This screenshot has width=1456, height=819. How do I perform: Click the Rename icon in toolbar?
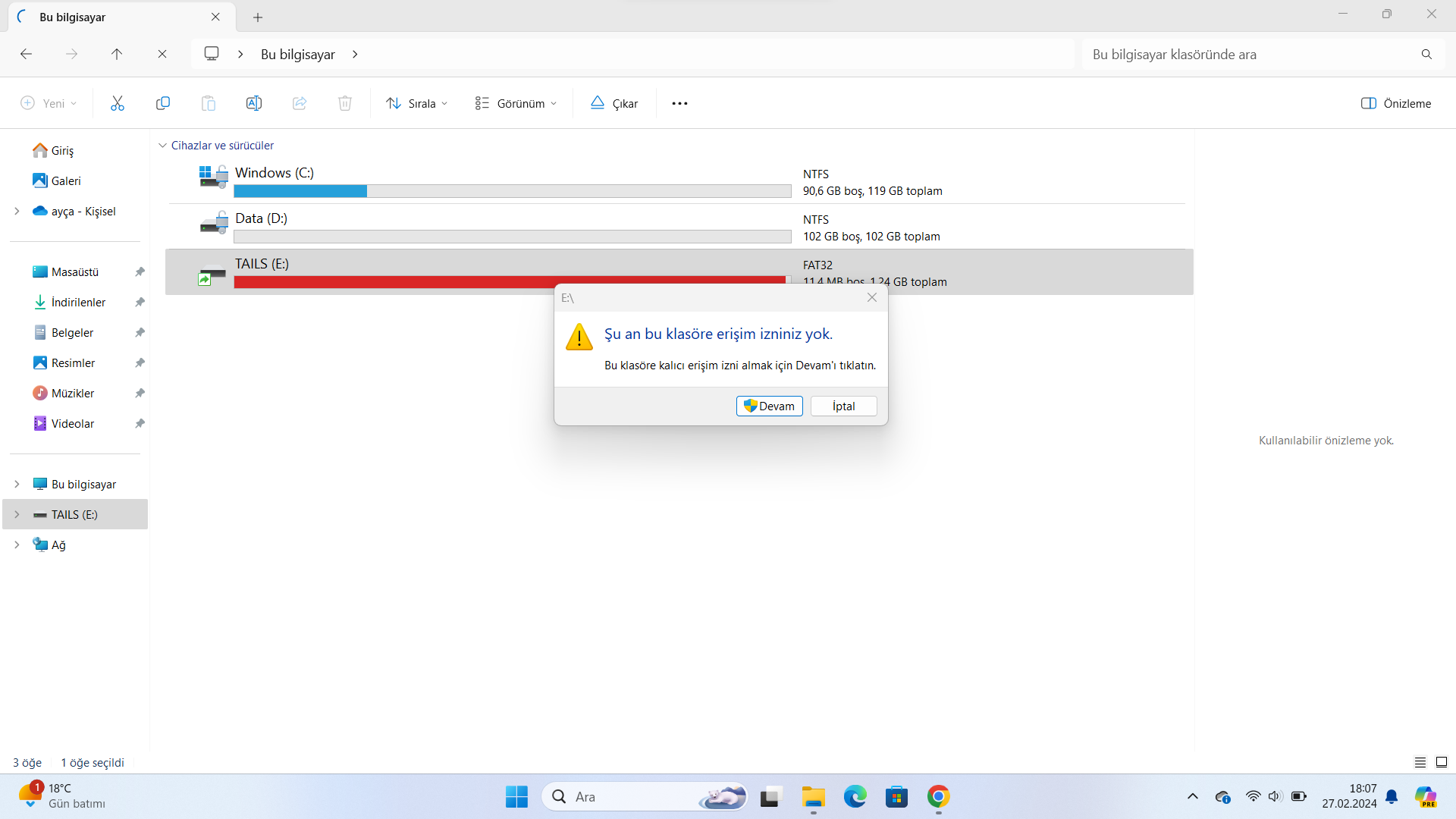(x=254, y=103)
